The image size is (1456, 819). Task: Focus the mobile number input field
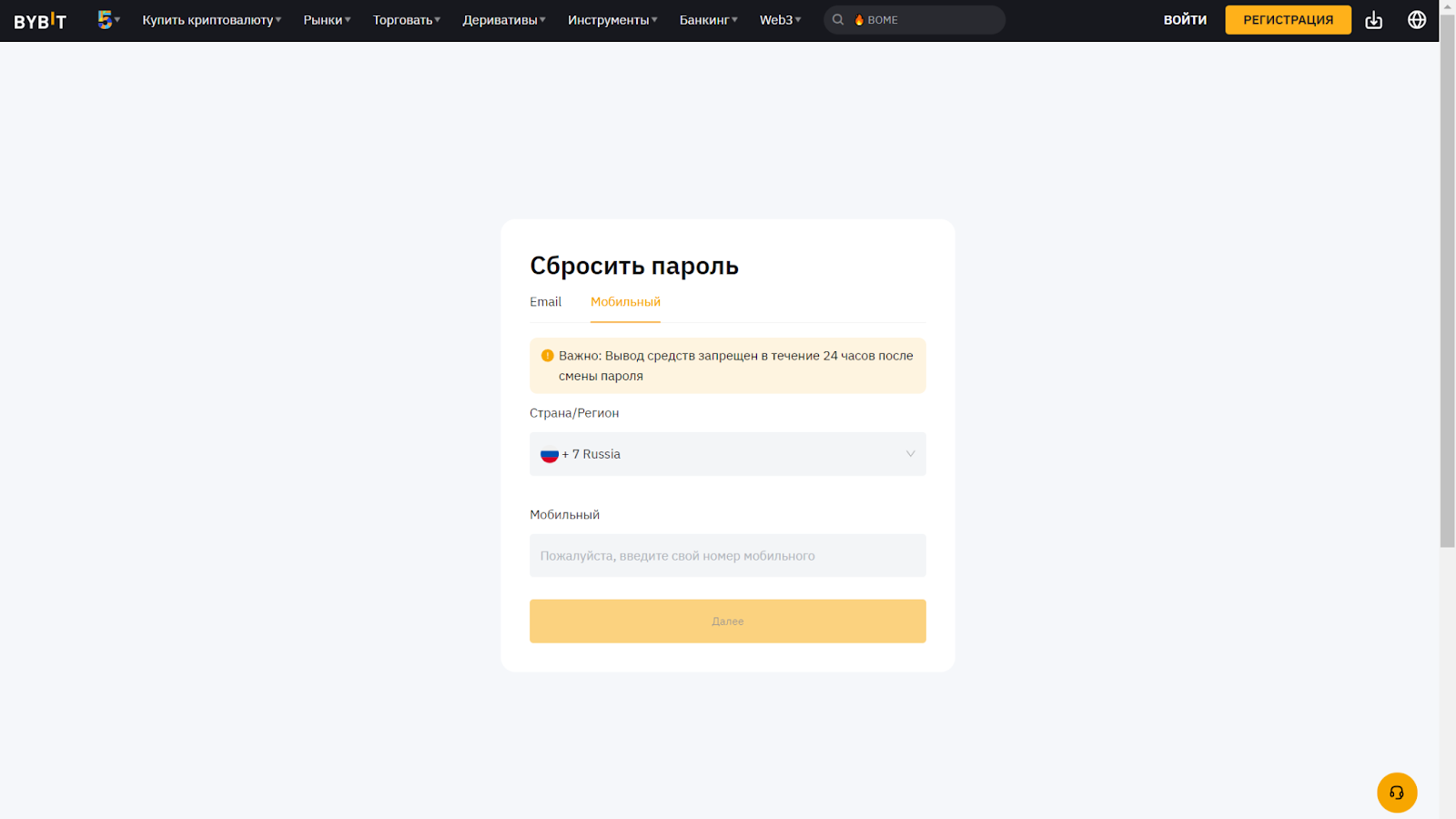pos(728,555)
